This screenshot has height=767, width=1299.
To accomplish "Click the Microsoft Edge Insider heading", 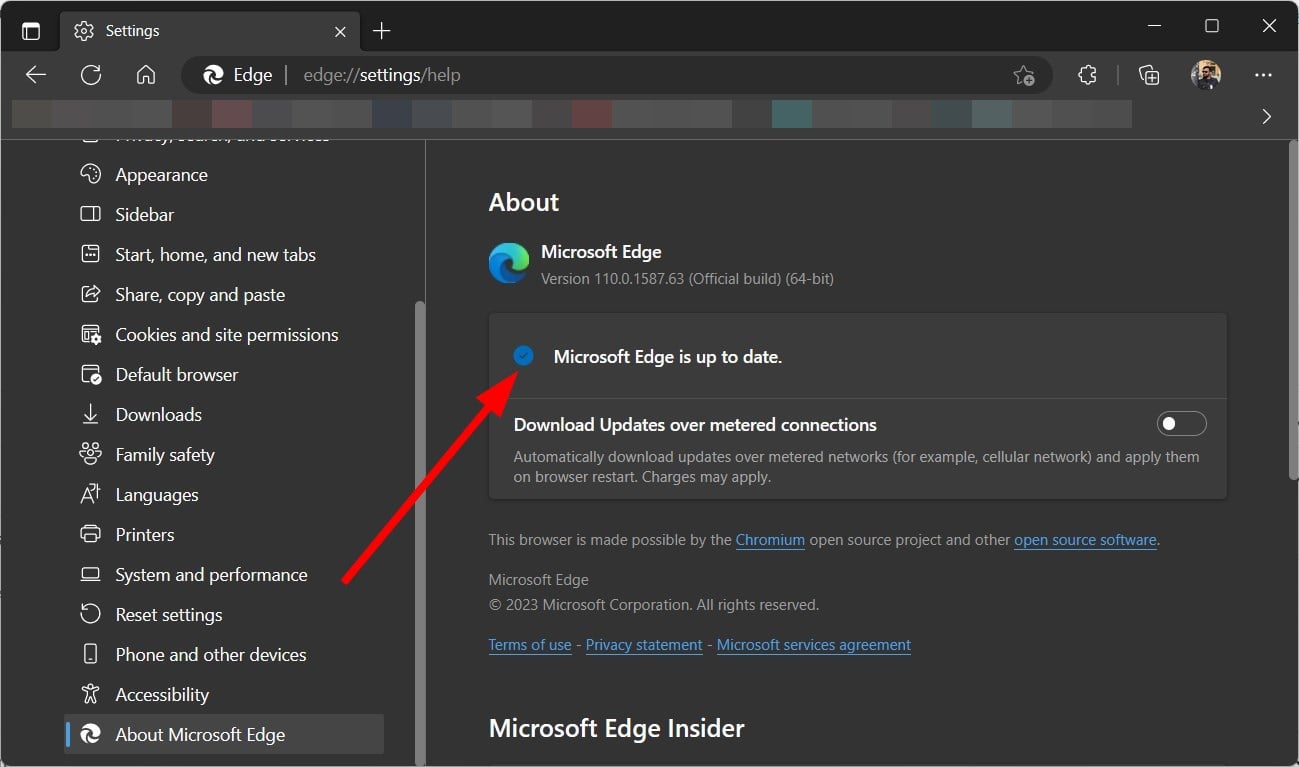I will (616, 728).
